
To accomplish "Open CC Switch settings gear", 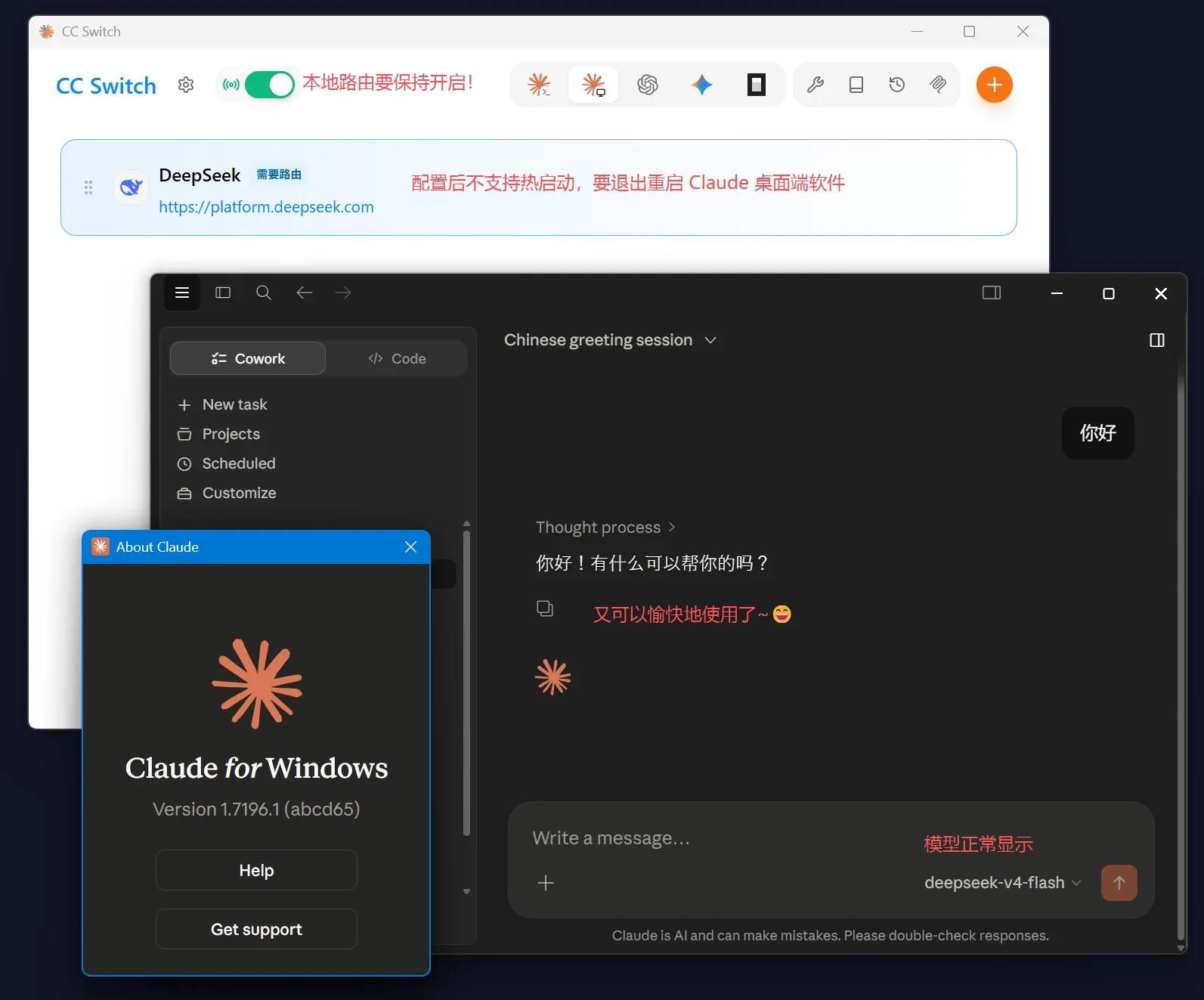I will click(x=186, y=85).
